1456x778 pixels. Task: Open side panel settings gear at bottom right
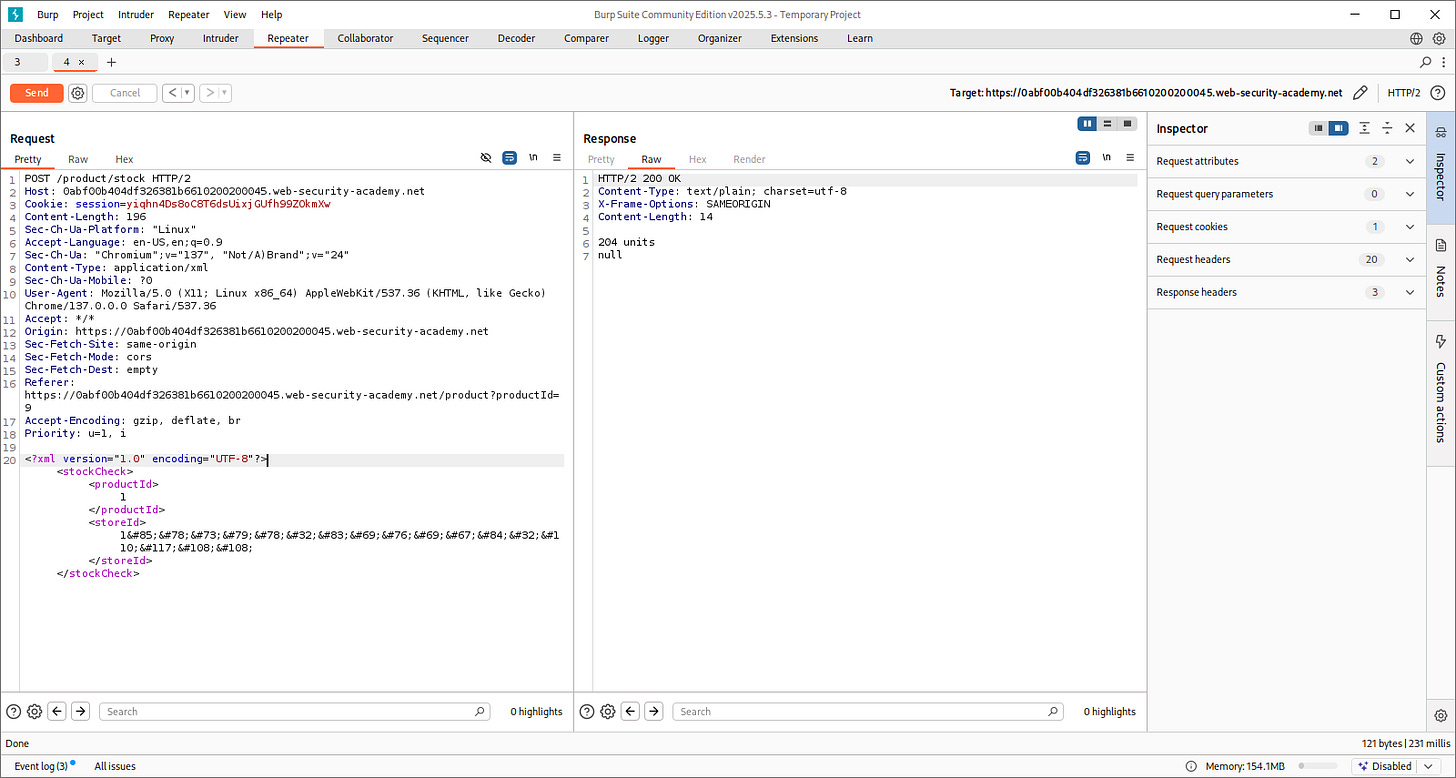point(1441,715)
